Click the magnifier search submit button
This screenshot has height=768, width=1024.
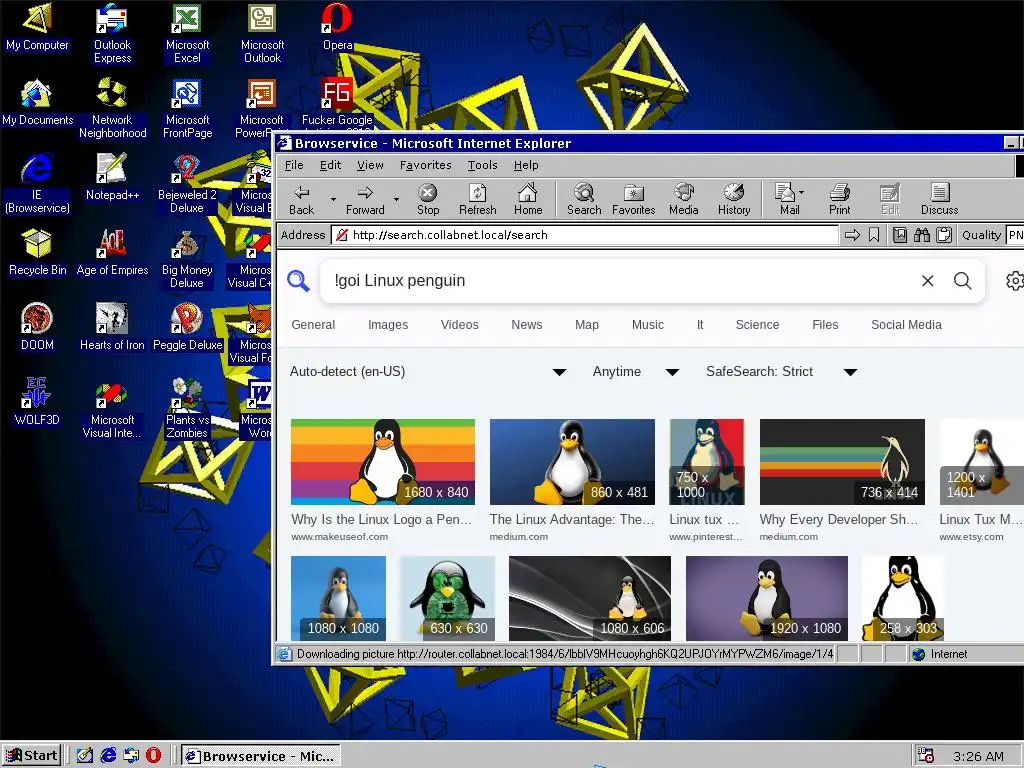963,281
